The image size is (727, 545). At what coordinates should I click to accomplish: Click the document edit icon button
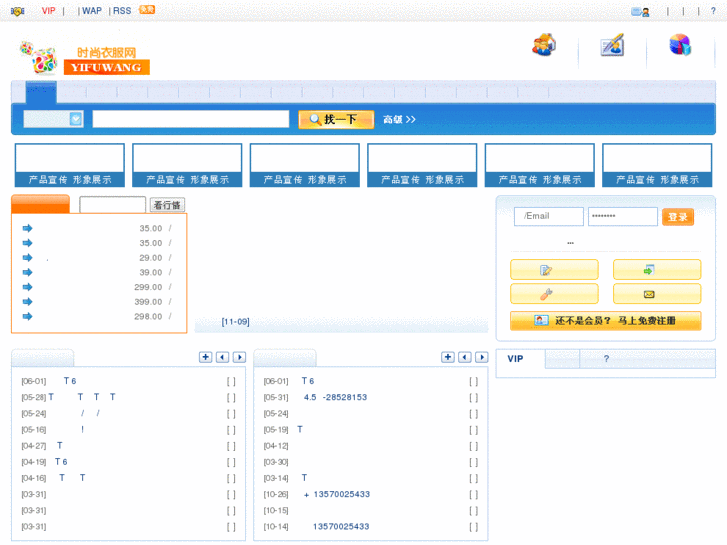point(554,270)
